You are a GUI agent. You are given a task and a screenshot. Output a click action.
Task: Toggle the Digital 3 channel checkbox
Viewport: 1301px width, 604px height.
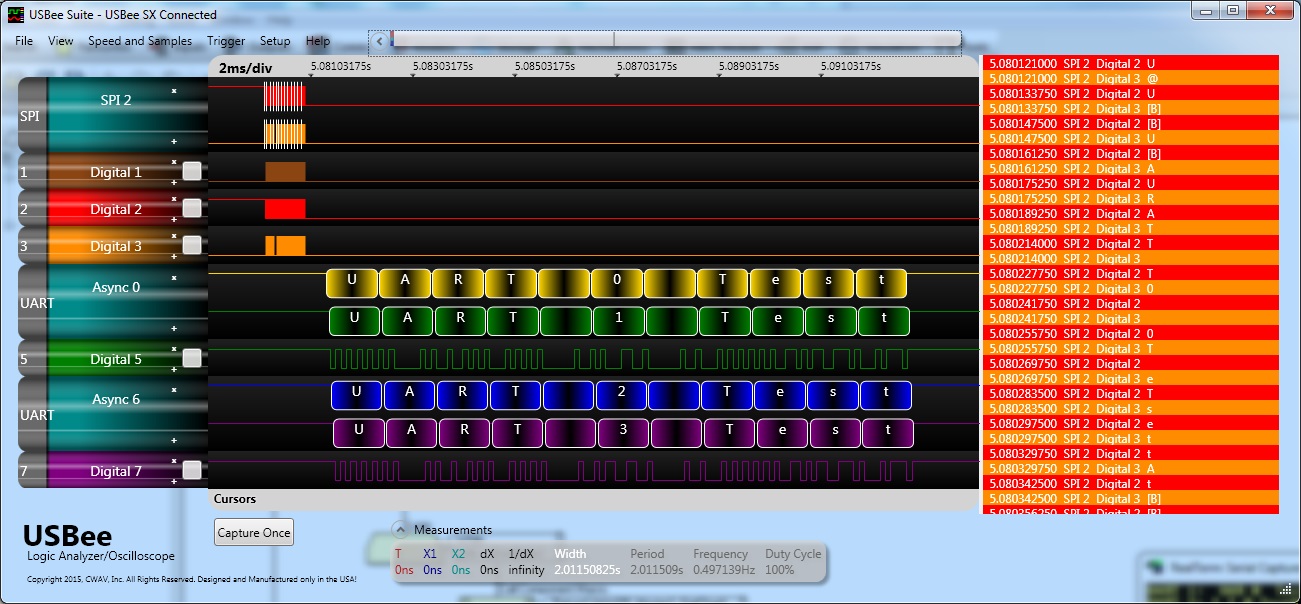(x=192, y=245)
